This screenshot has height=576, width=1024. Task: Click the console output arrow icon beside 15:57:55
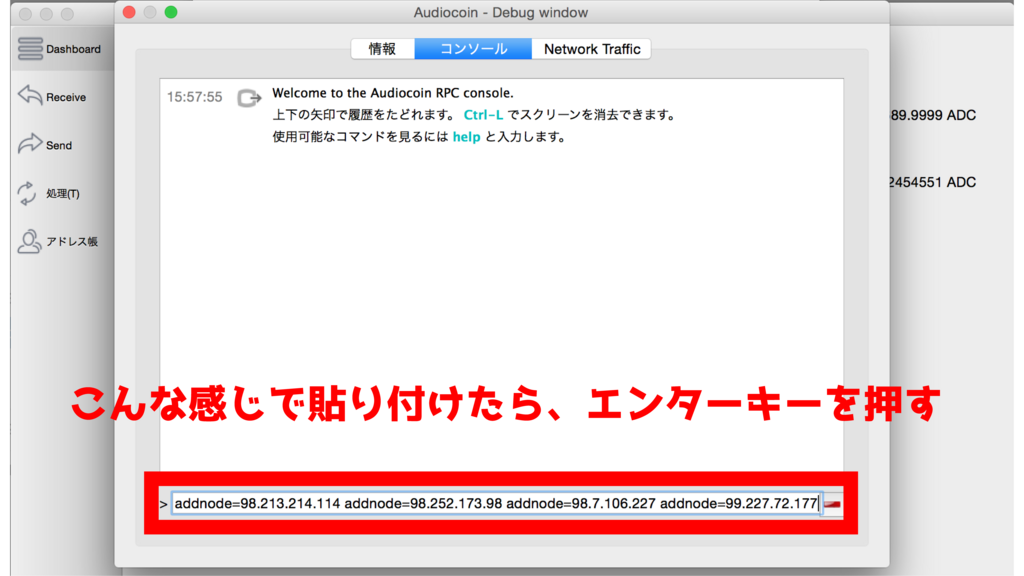pyautogui.click(x=249, y=98)
